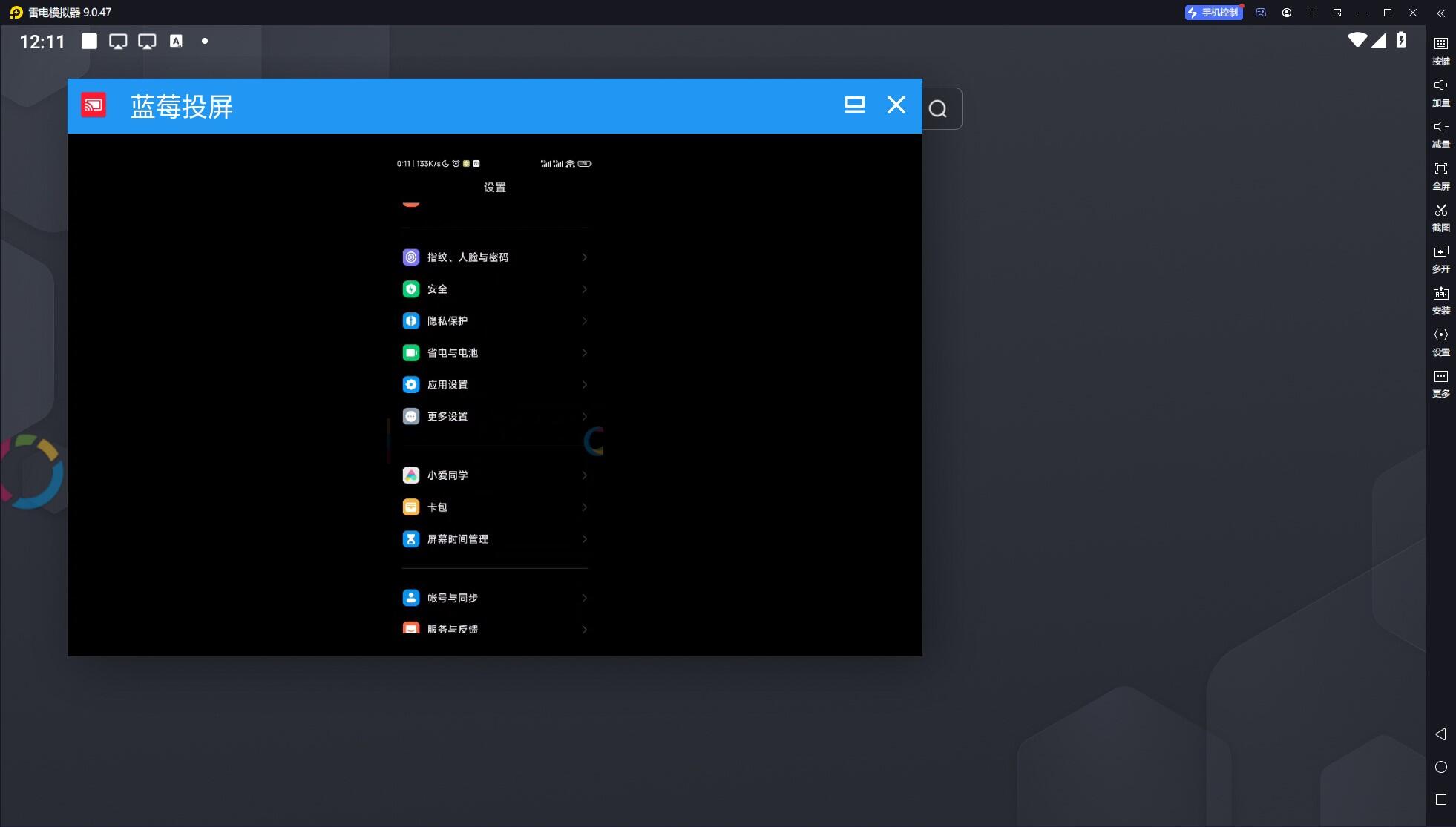Click the 手机控制 button in title bar
Screen dimensions: 1456x827
click(1213, 13)
